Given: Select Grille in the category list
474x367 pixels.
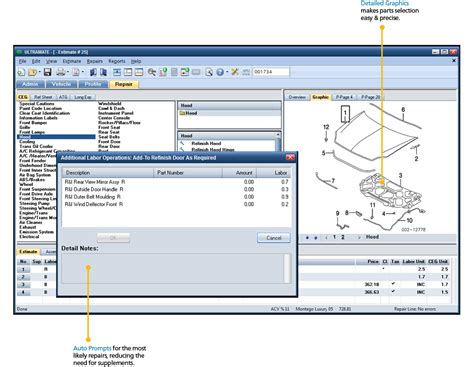Looking at the screenshot, I should pos(25,127).
